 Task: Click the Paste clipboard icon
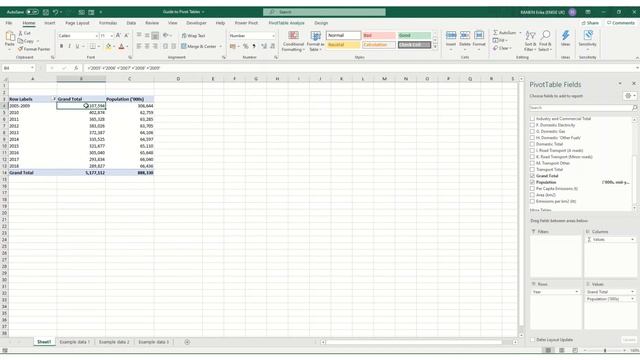coord(10,37)
